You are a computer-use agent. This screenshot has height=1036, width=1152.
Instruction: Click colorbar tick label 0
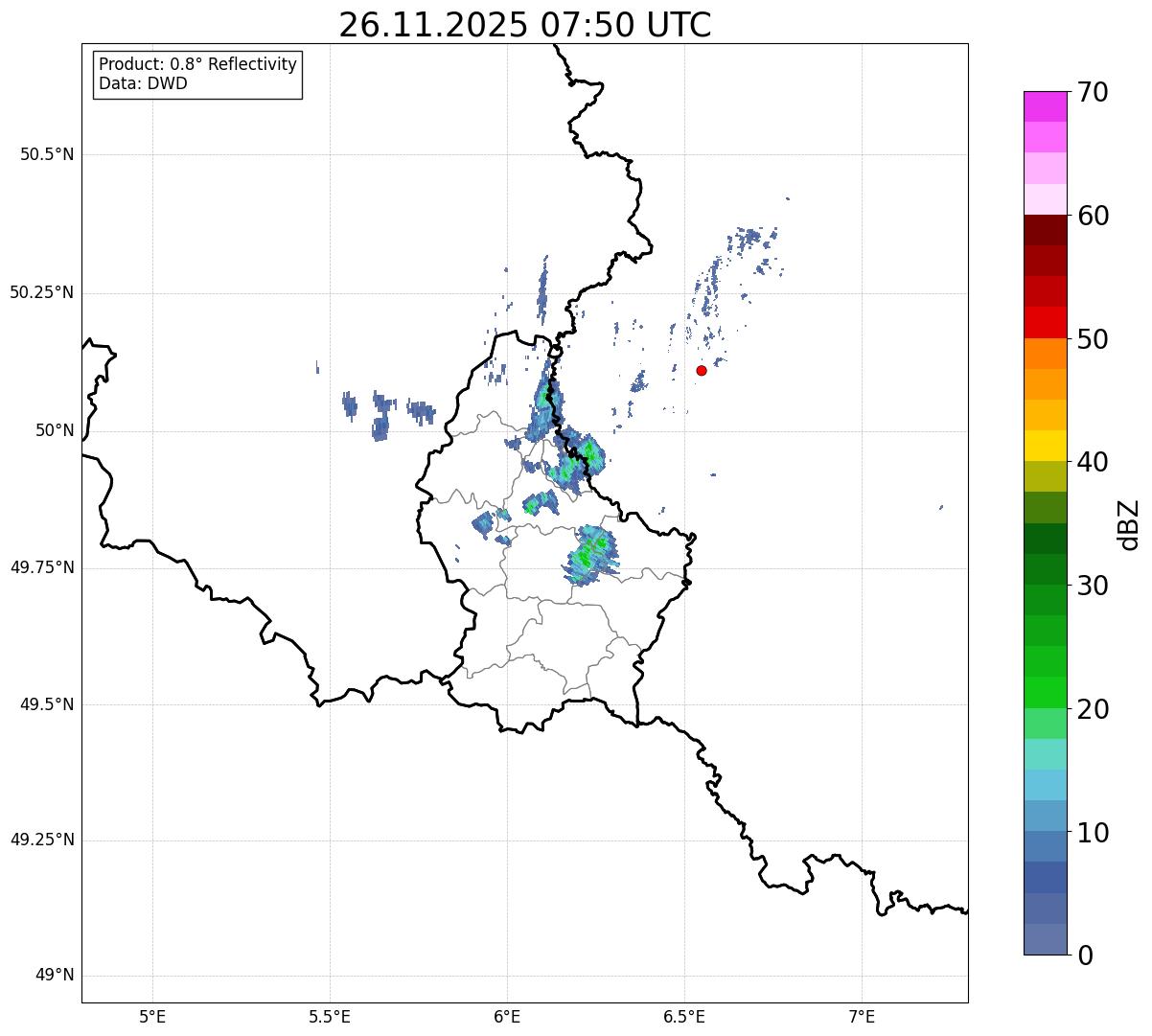(1086, 955)
